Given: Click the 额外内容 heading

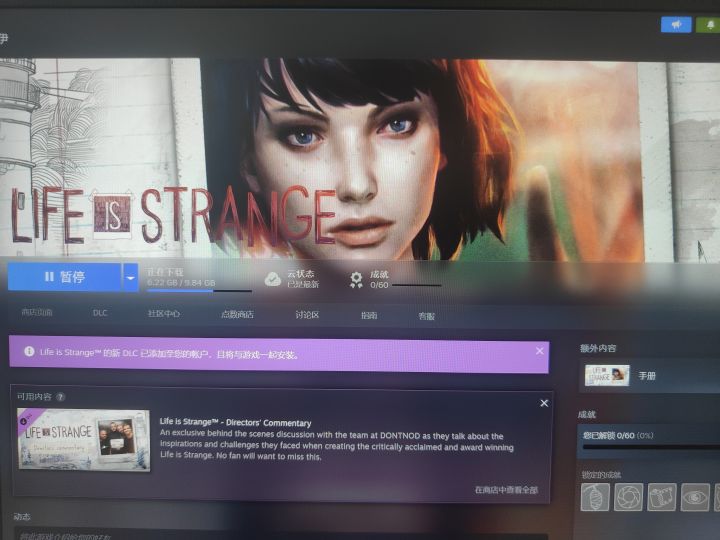Looking at the screenshot, I should coord(598,348).
